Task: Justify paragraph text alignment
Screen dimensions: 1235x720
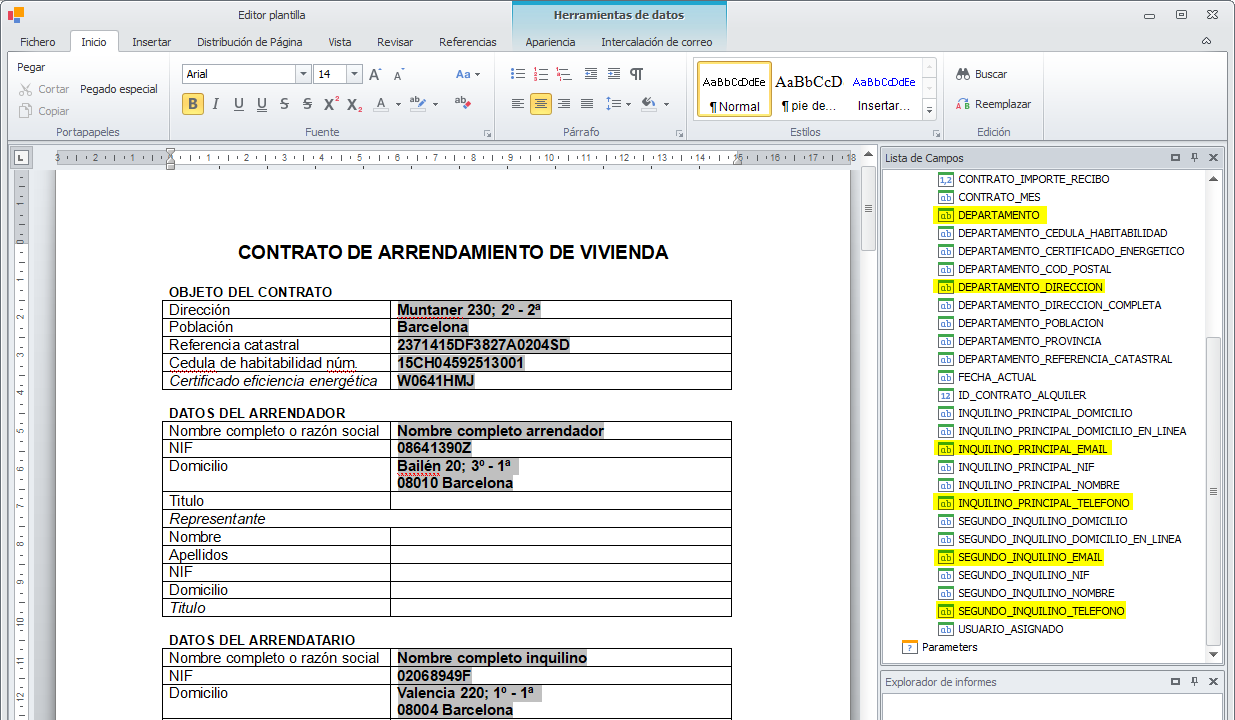Action: point(587,104)
